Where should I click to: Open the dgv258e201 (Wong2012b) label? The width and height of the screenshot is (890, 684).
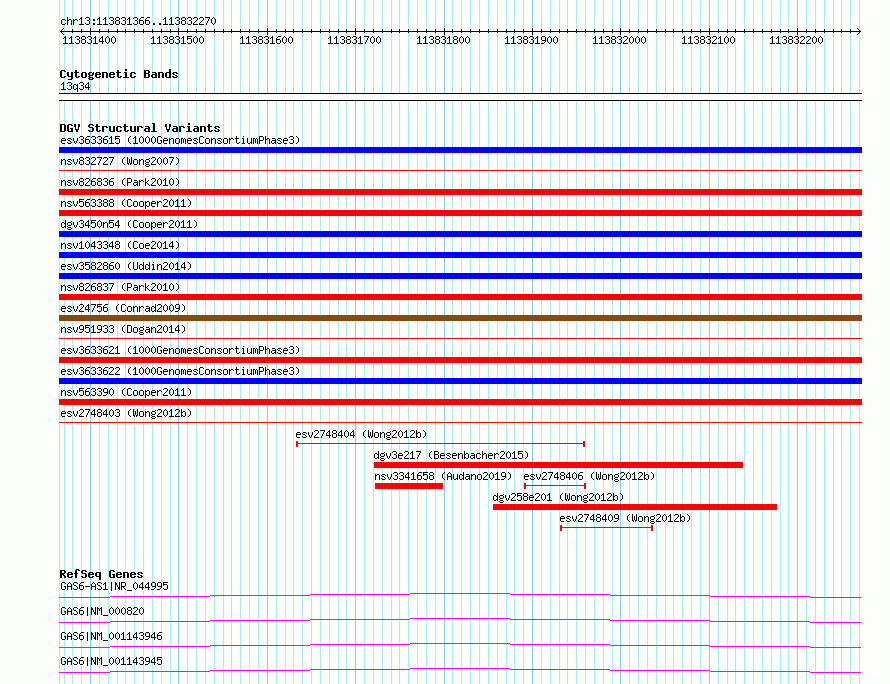point(559,497)
